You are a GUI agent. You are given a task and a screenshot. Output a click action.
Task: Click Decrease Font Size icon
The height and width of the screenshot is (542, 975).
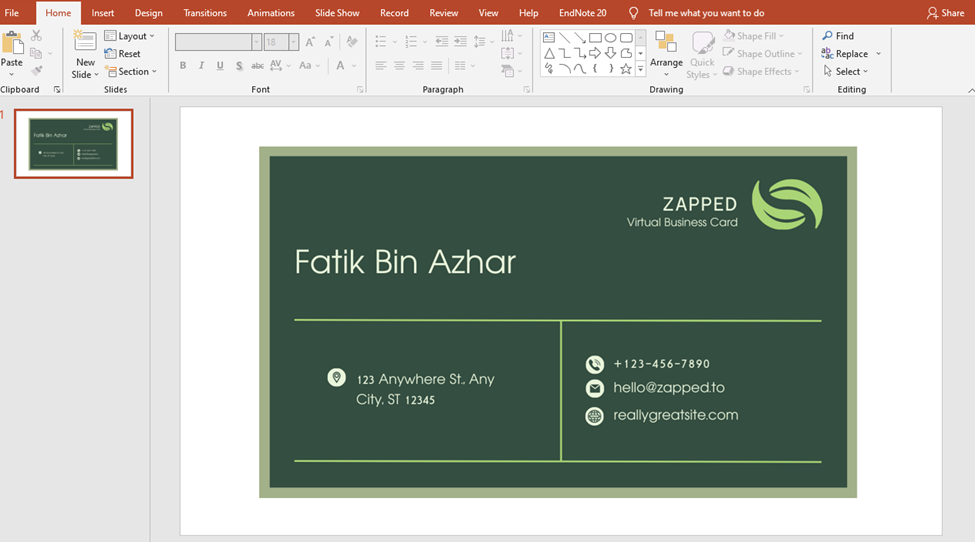(328, 42)
